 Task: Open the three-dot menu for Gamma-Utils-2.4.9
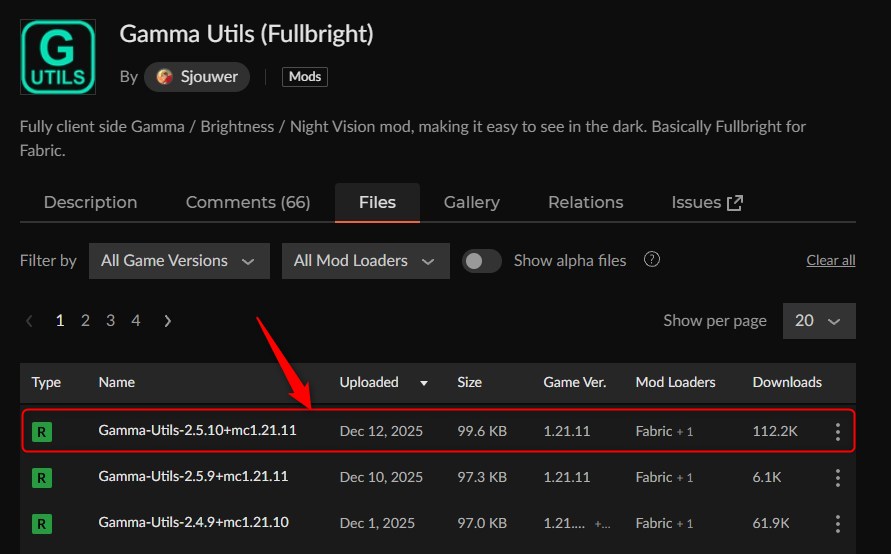[x=837, y=523]
